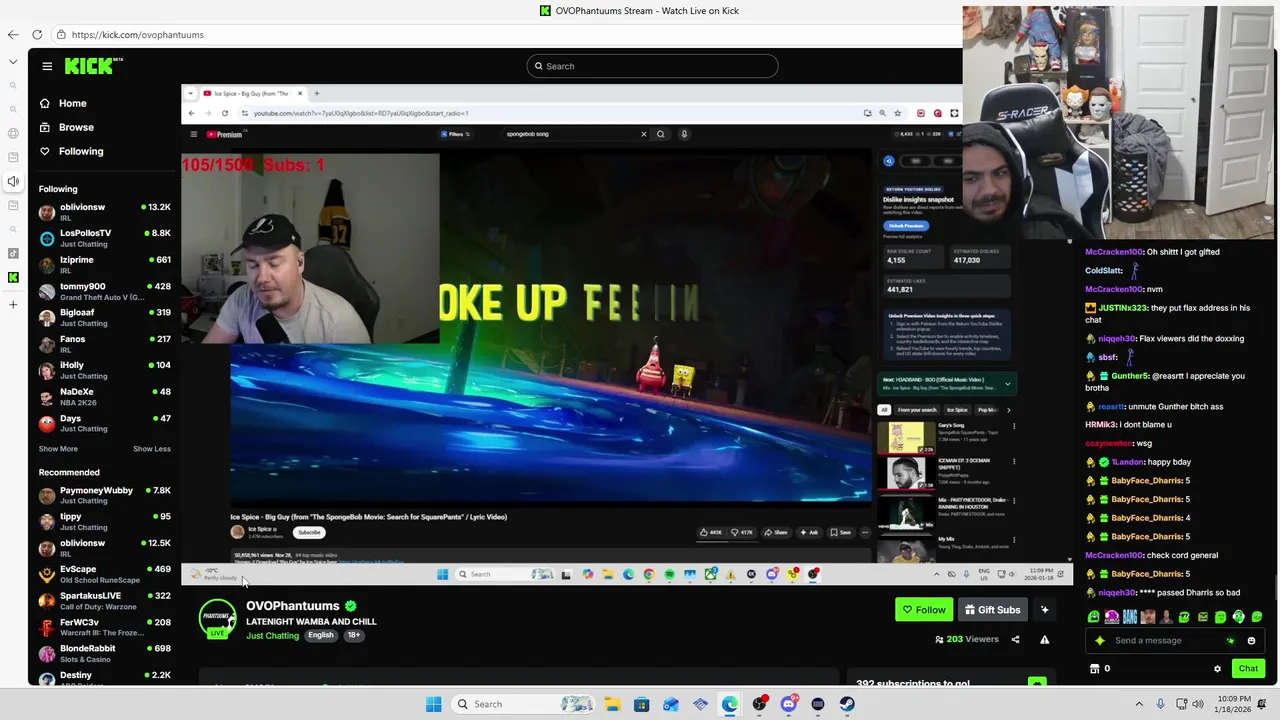Open tippy recommended channel

click(x=105, y=522)
